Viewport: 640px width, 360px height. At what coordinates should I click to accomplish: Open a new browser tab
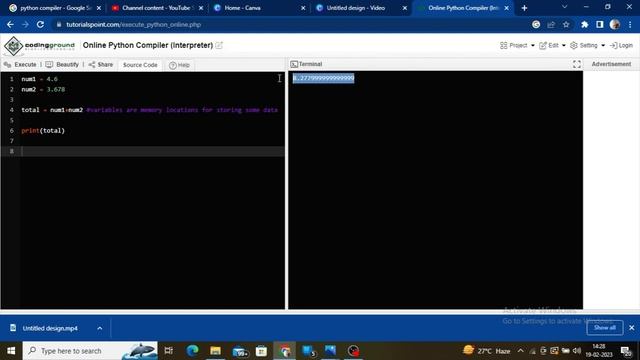coord(524,8)
